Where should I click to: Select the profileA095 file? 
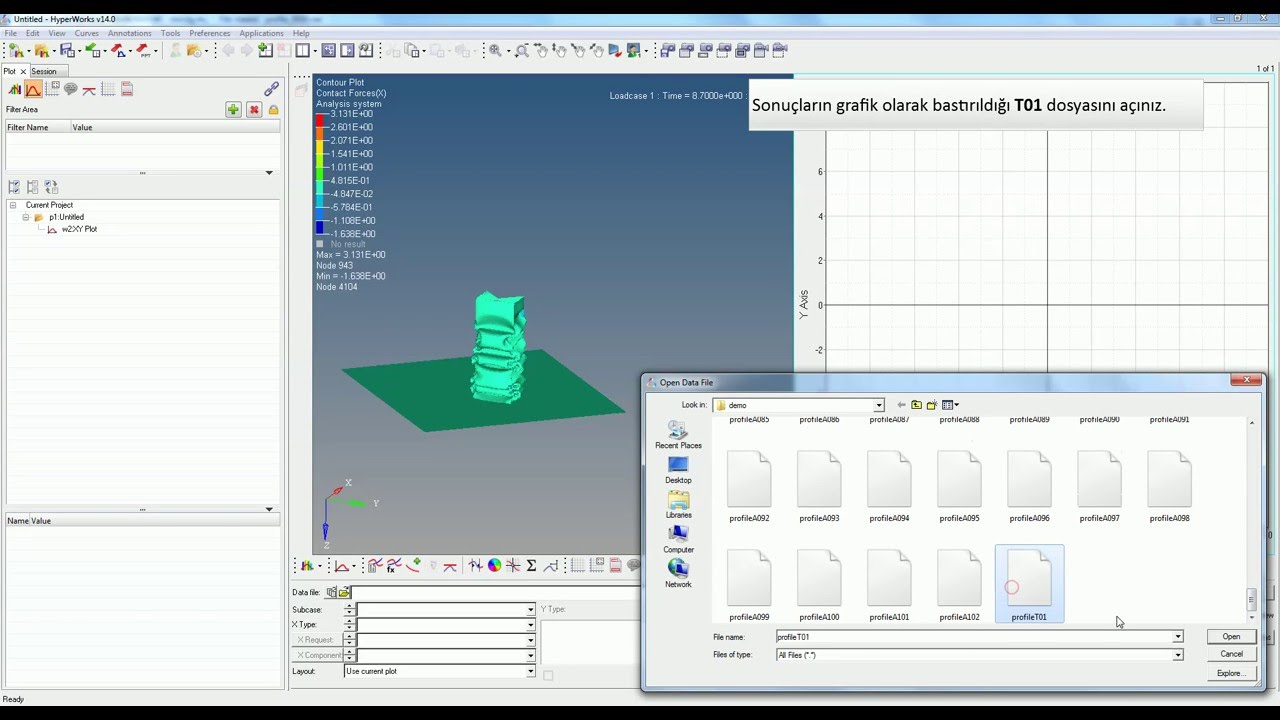(959, 487)
